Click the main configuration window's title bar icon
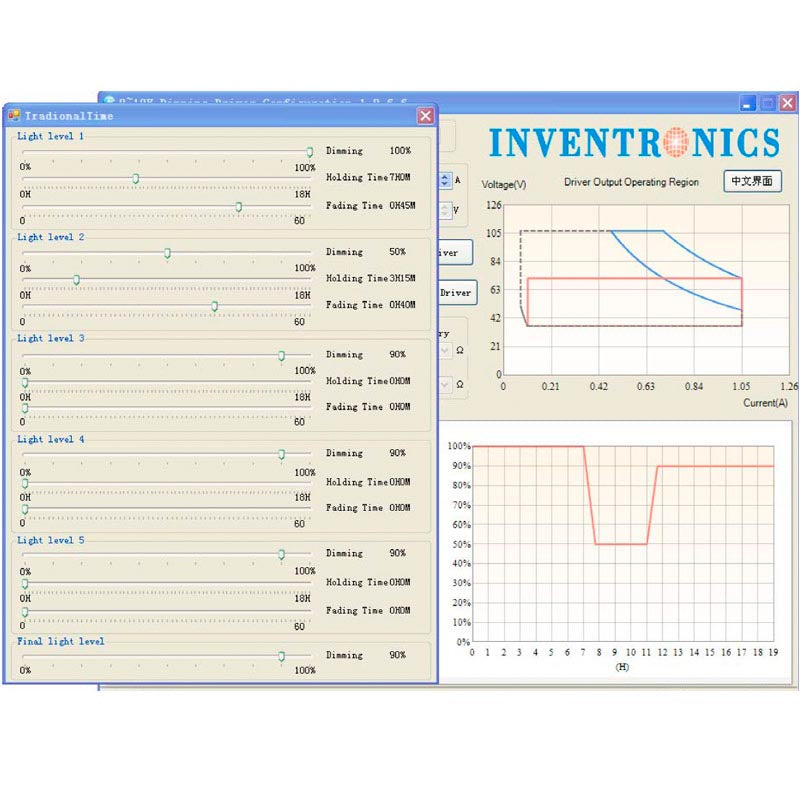The height and width of the screenshot is (800, 800). click(x=109, y=102)
